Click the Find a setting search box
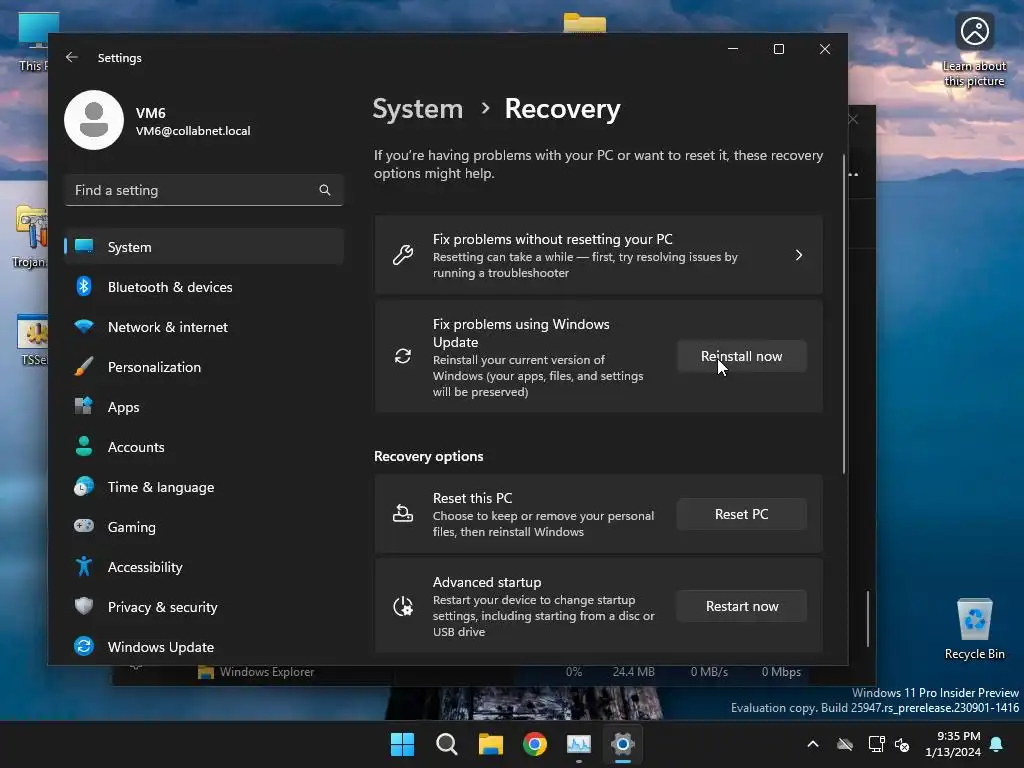This screenshot has width=1024, height=768. [204, 190]
